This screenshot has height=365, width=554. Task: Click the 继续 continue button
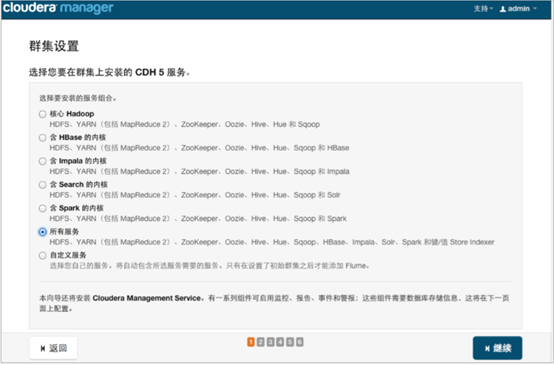[x=497, y=348]
